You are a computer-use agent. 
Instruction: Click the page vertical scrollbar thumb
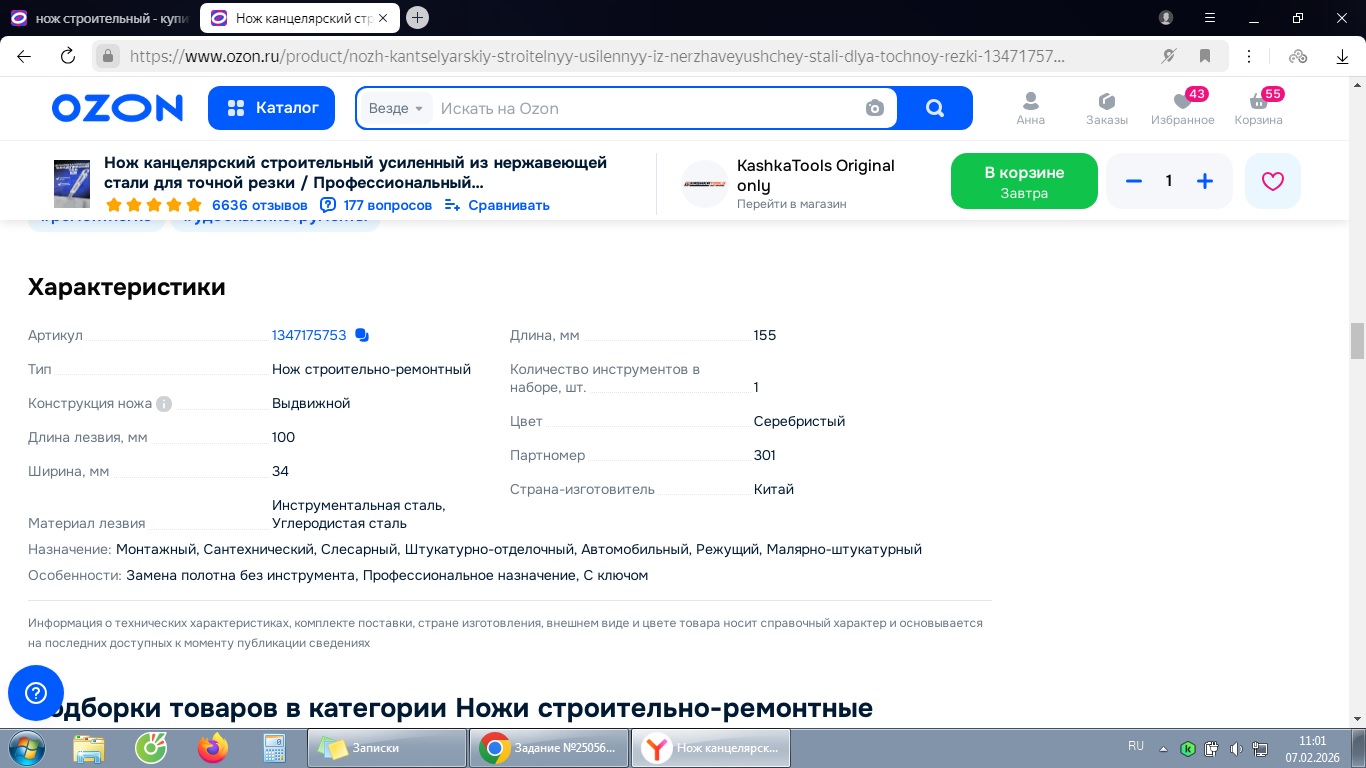click(1357, 341)
